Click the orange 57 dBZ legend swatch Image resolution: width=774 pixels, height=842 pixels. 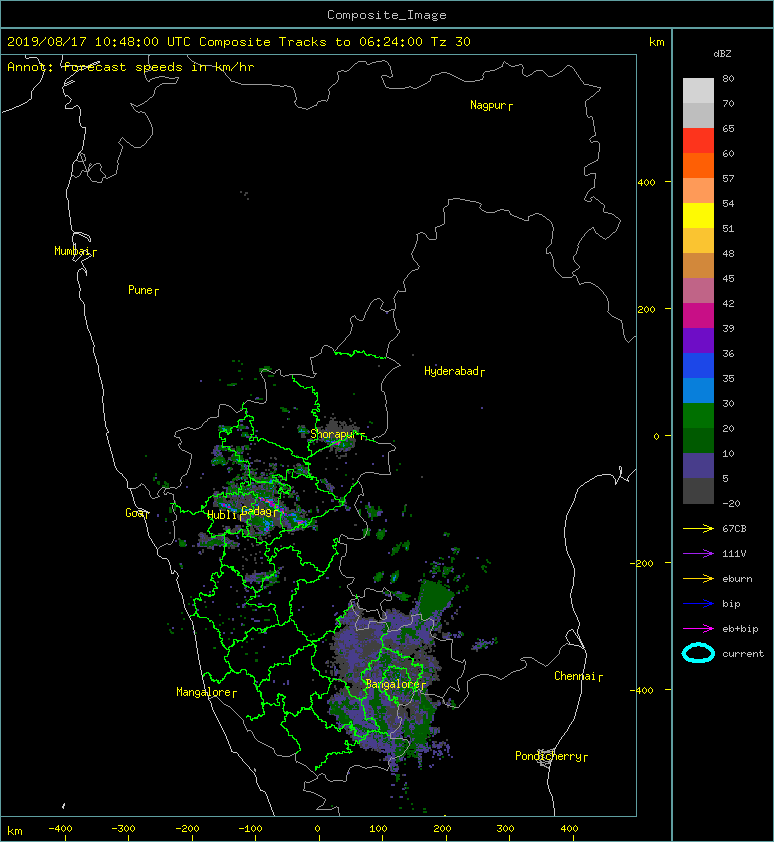tap(698, 165)
